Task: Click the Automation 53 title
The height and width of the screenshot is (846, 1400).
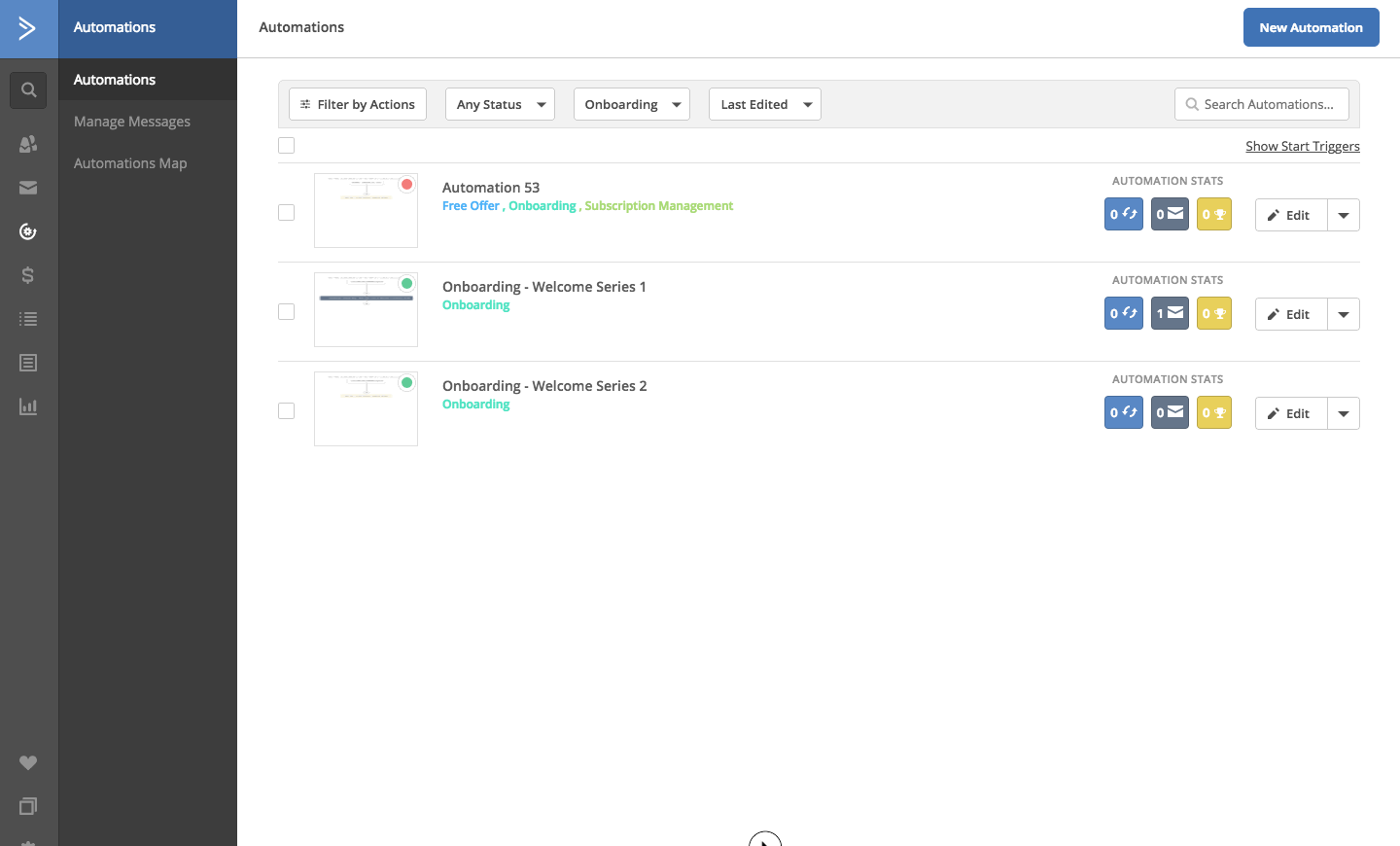Action: pyautogui.click(x=491, y=188)
